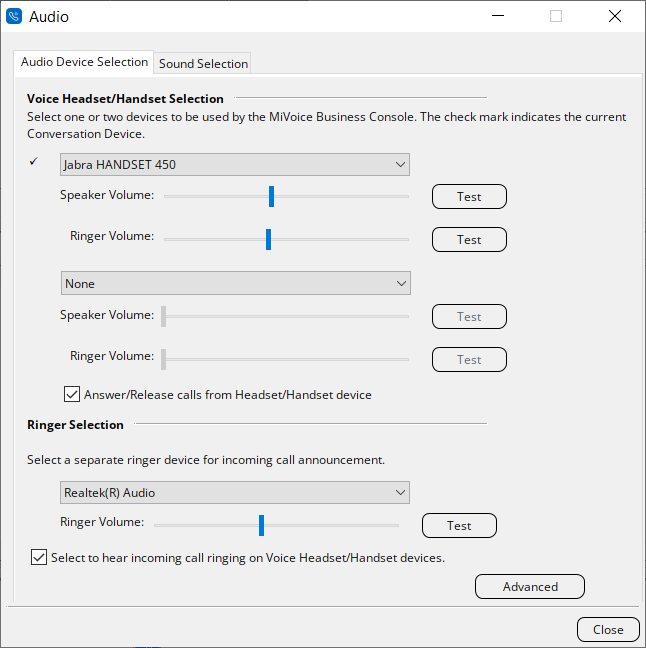Image resolution: width=646 pixels, height=648 pixels.
Task: Expand the second device dropdown showing None
Action: tap(235, 284)
